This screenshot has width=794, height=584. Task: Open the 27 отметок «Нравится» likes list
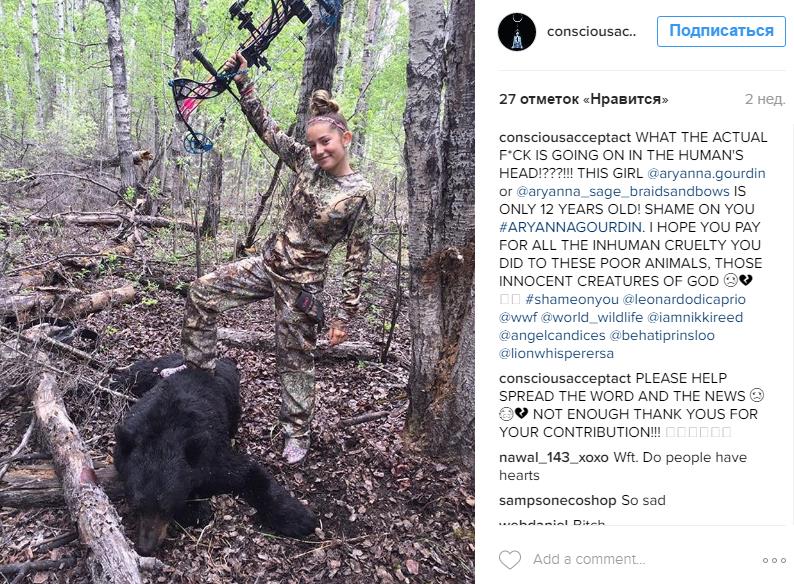[x=583, y=99]
